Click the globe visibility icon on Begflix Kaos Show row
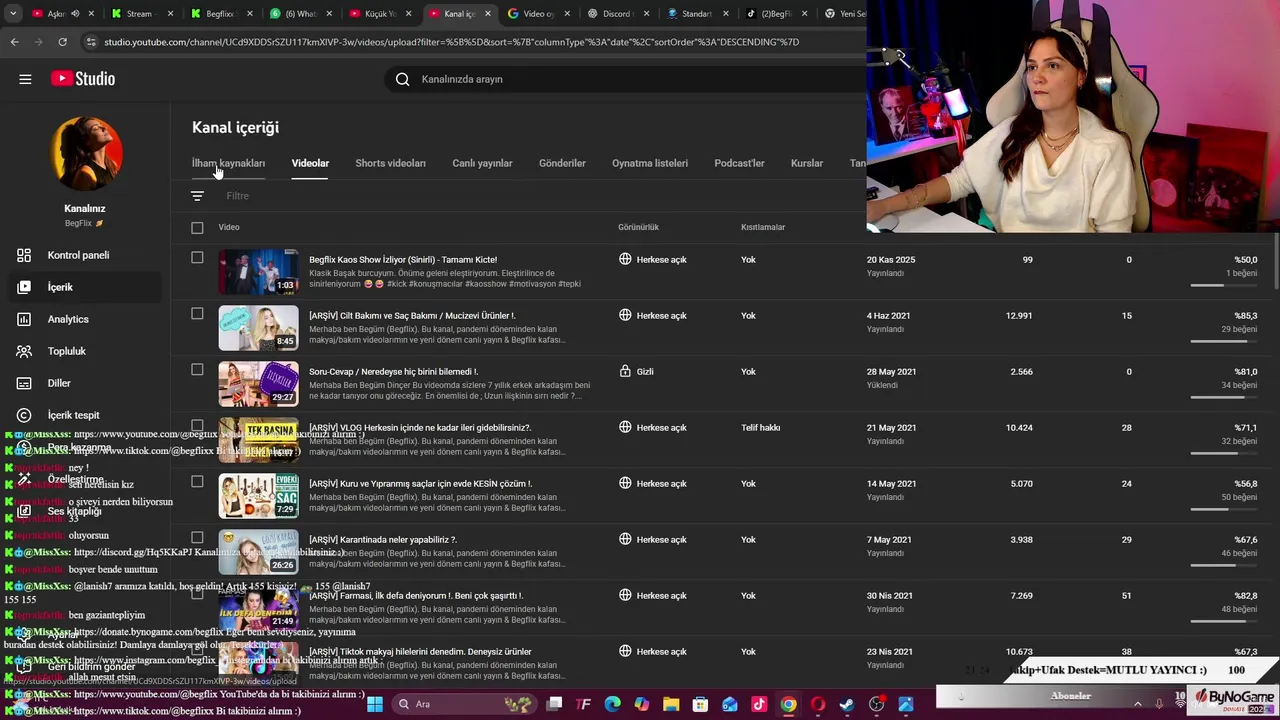The height and width of the screenshot is (720, 1280). tap(625, 259)
